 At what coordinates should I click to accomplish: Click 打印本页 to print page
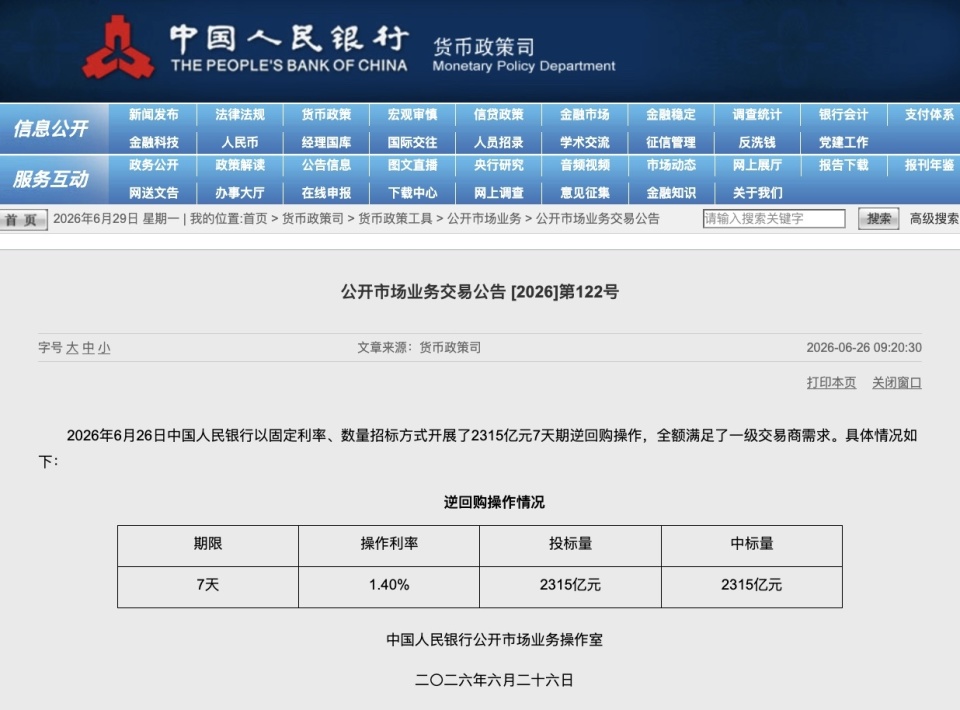tap(831, 383)
